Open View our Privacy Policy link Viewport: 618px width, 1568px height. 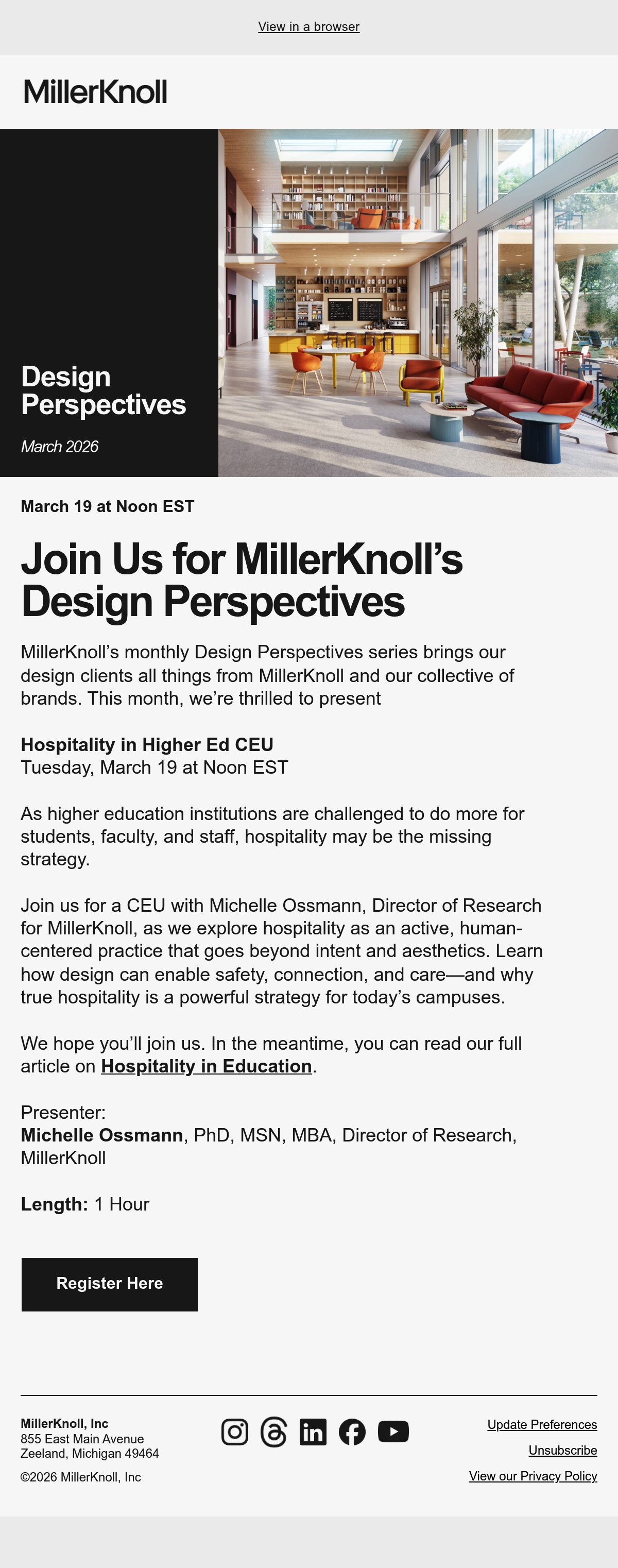tap(533, 1476)
